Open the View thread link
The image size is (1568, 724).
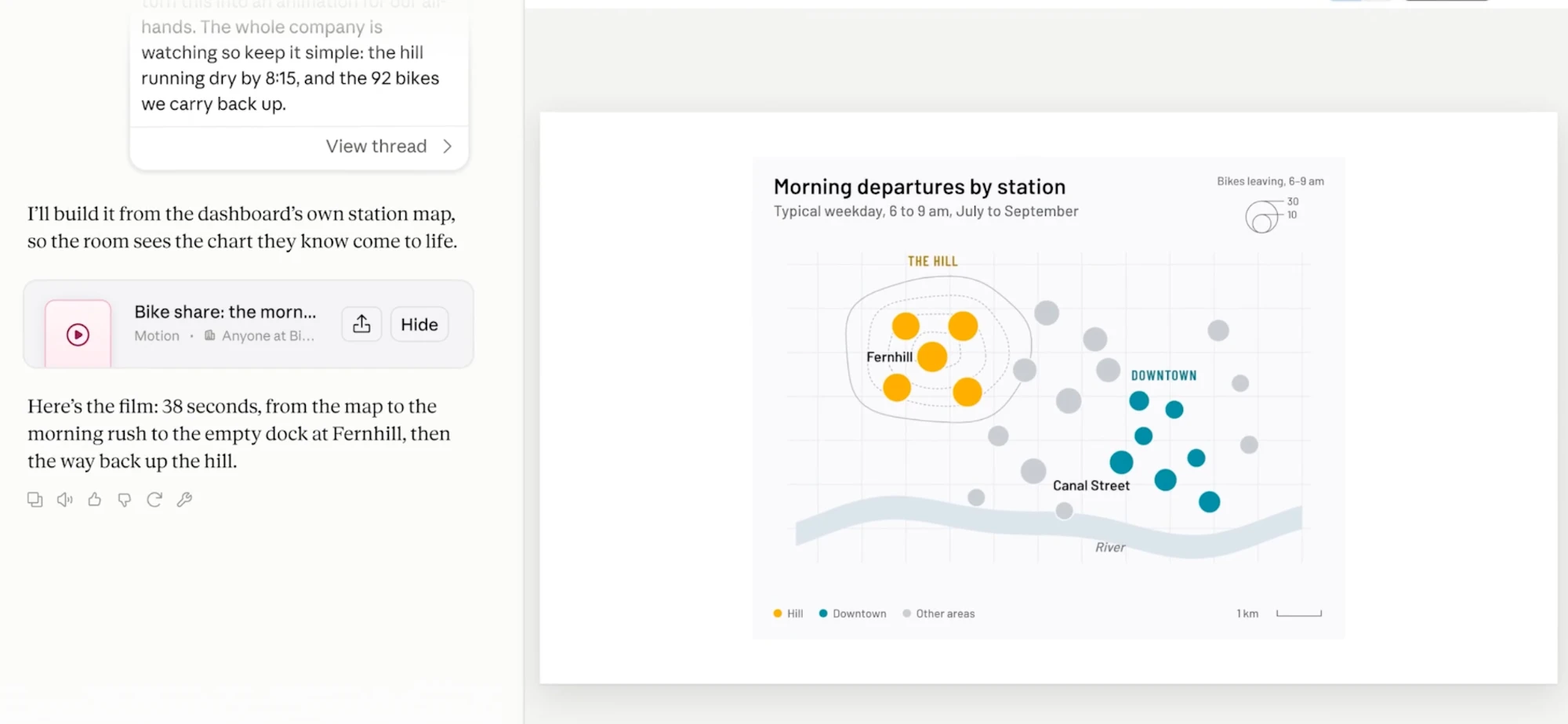click(x=376, y=147)
